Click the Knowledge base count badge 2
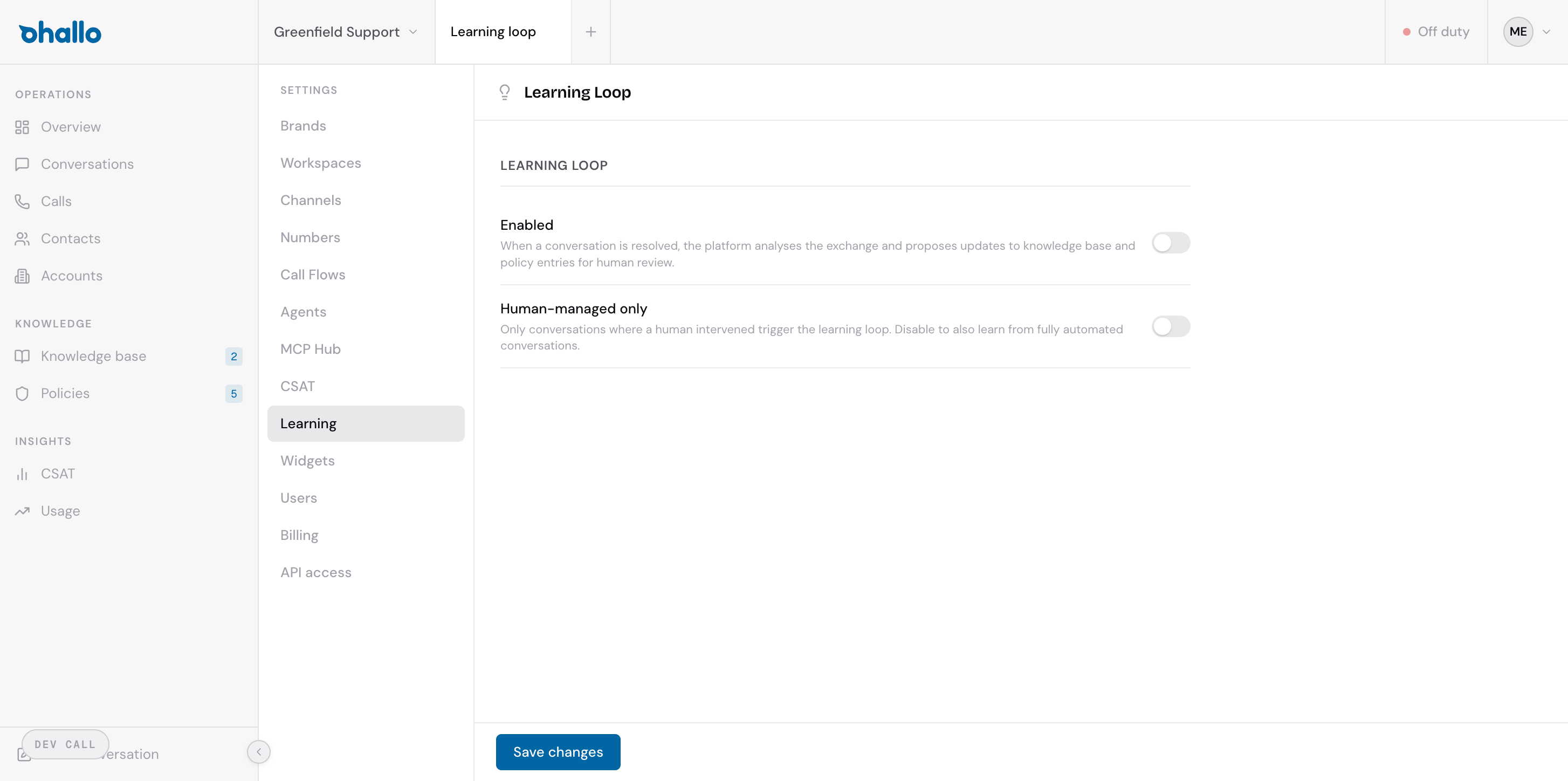Viewport: 1568px width, 781px height. pyautogui.click(x=233, y=356)
